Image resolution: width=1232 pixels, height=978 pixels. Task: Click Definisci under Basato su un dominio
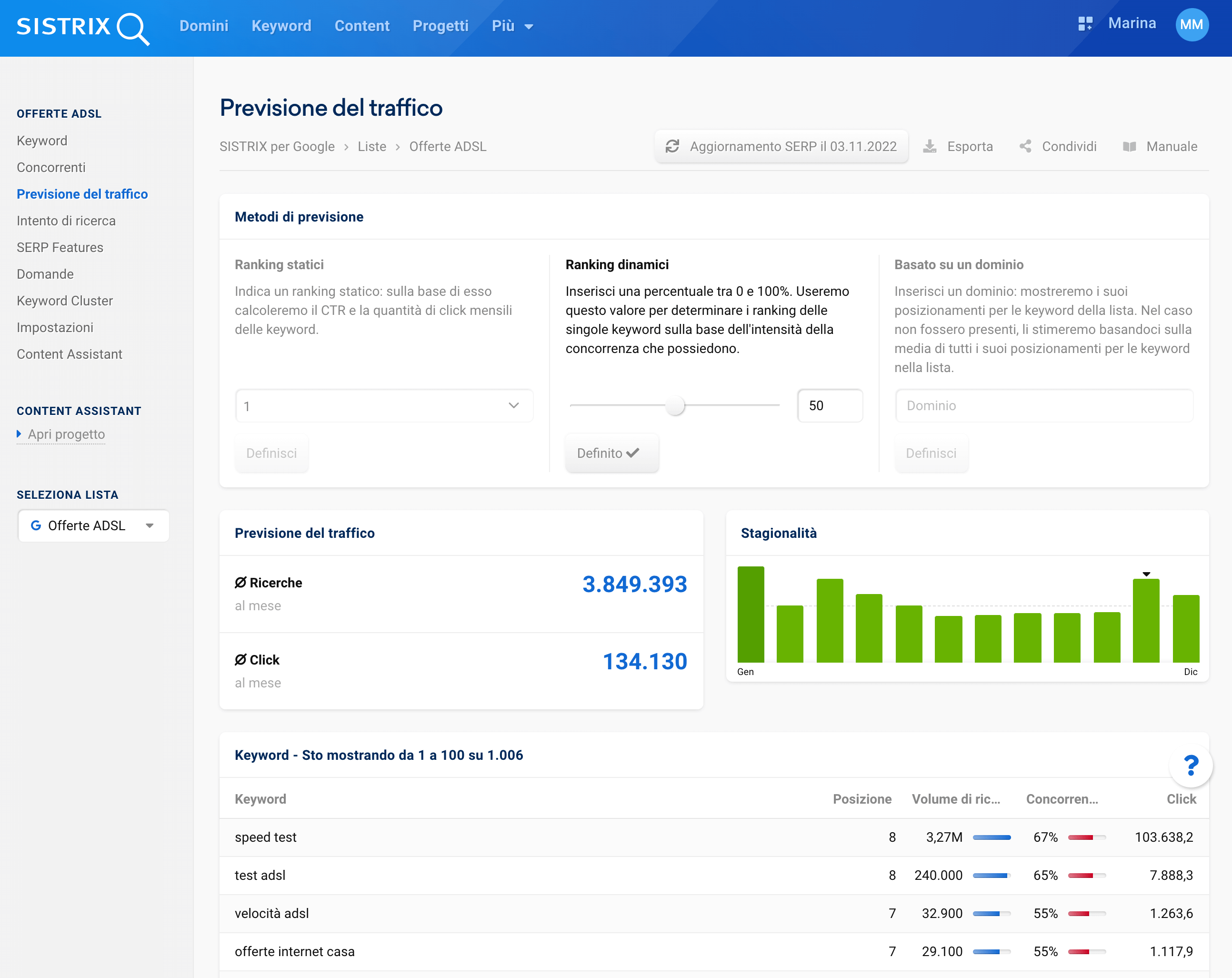point(931,454)
